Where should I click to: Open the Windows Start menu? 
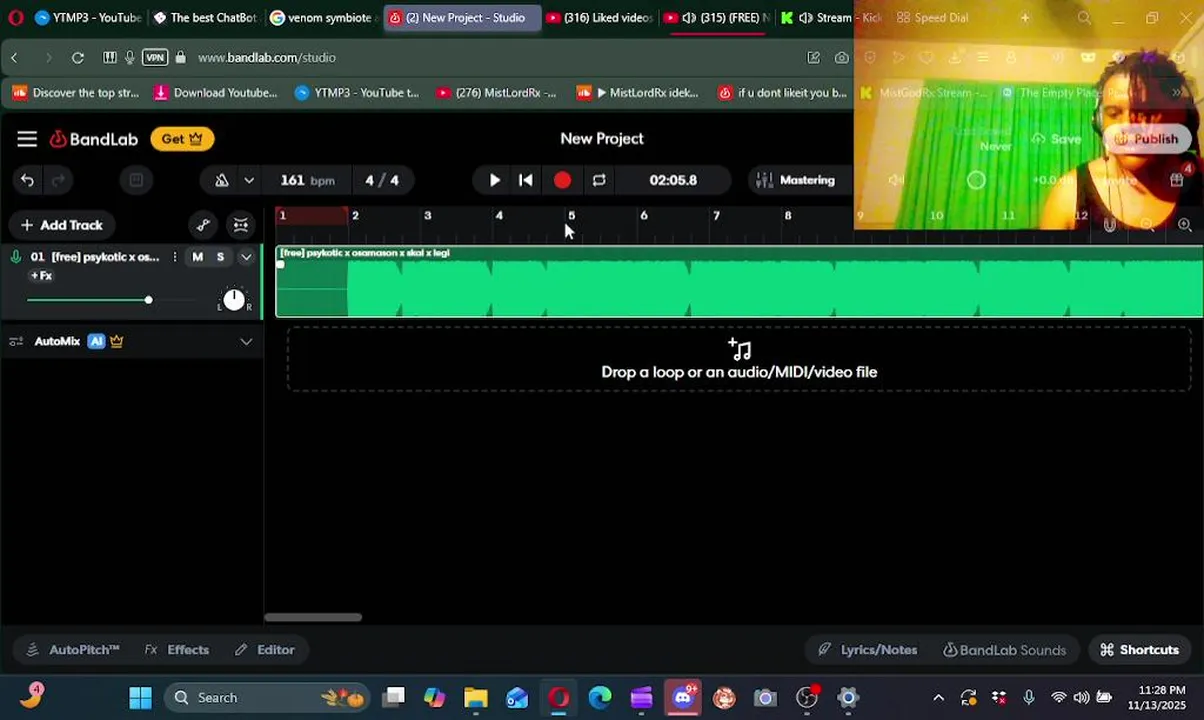140,698
